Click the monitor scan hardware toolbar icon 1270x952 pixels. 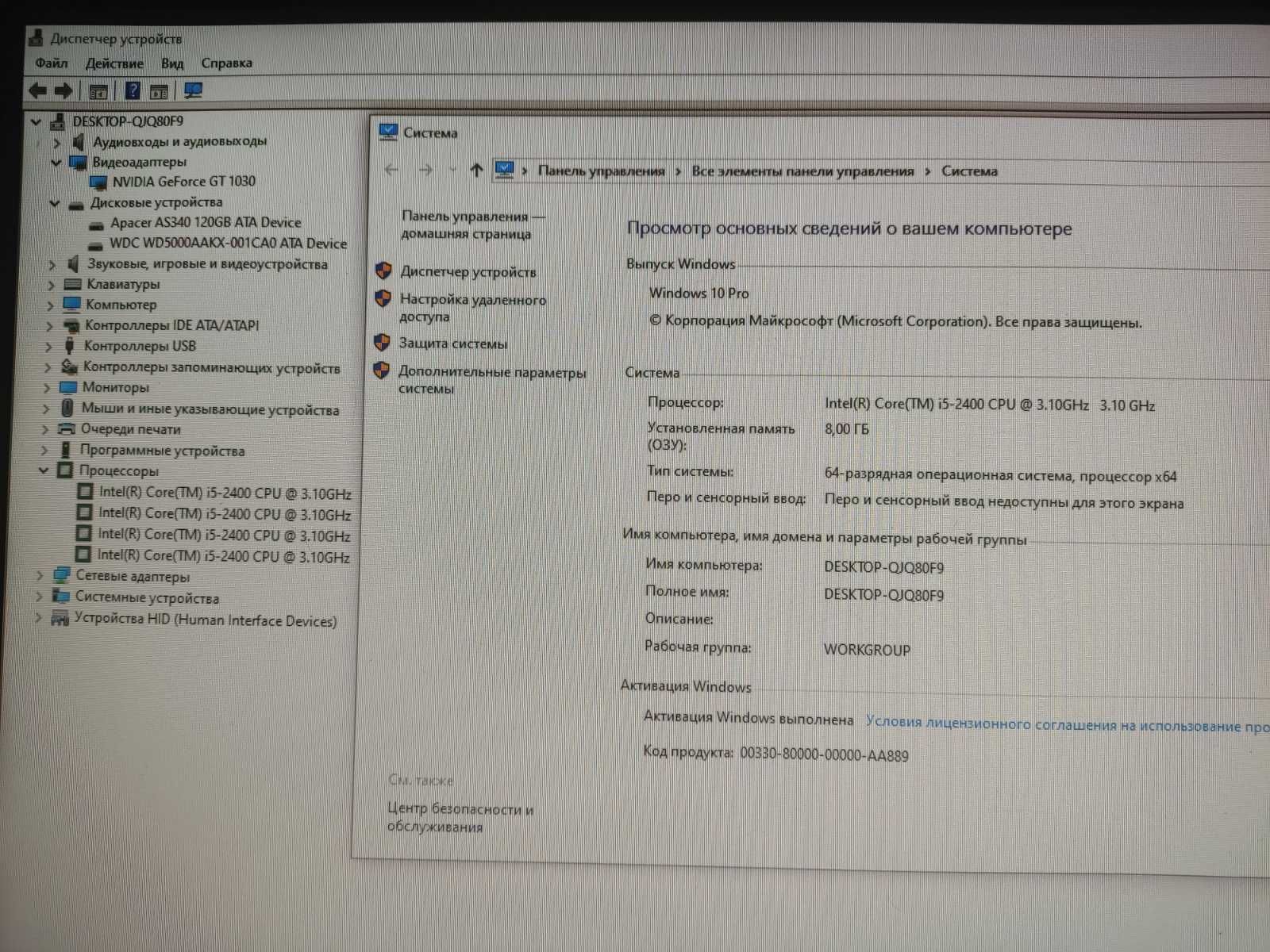(193, 90)
